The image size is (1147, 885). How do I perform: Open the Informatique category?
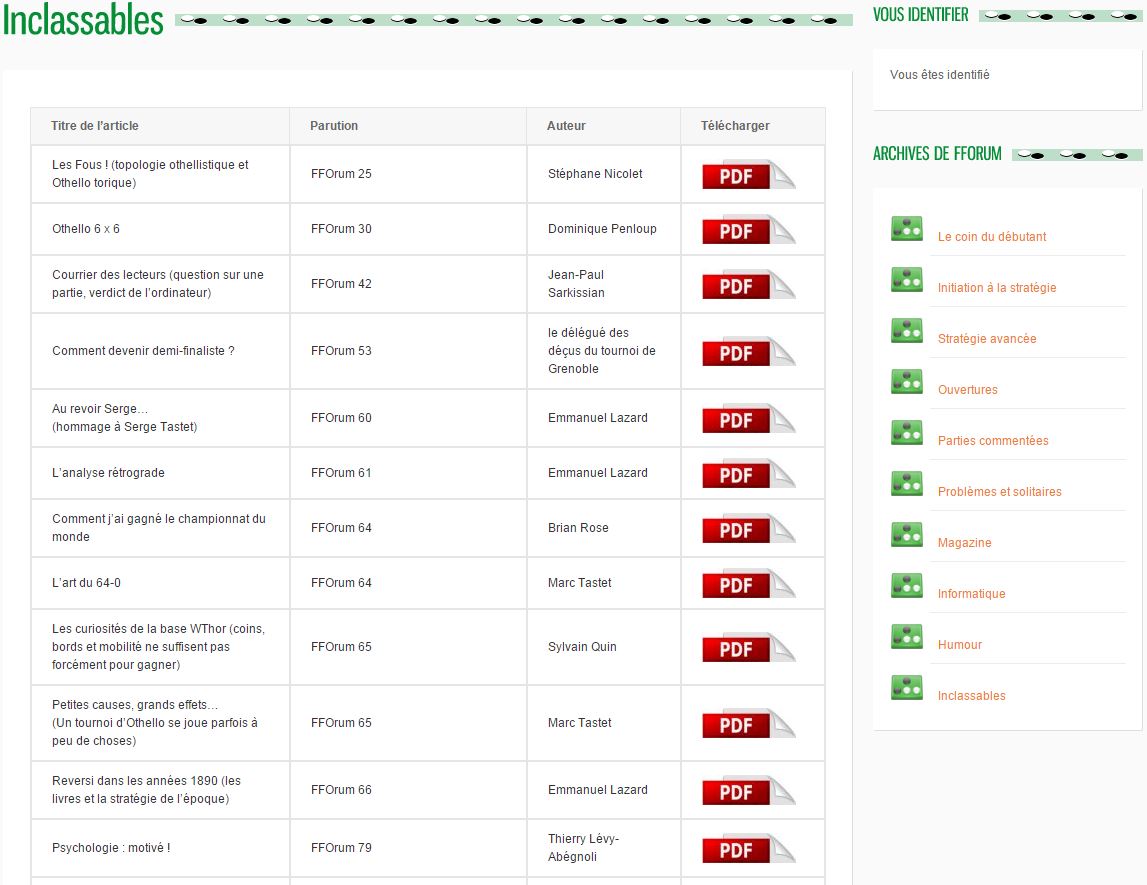tap(971, 594)
